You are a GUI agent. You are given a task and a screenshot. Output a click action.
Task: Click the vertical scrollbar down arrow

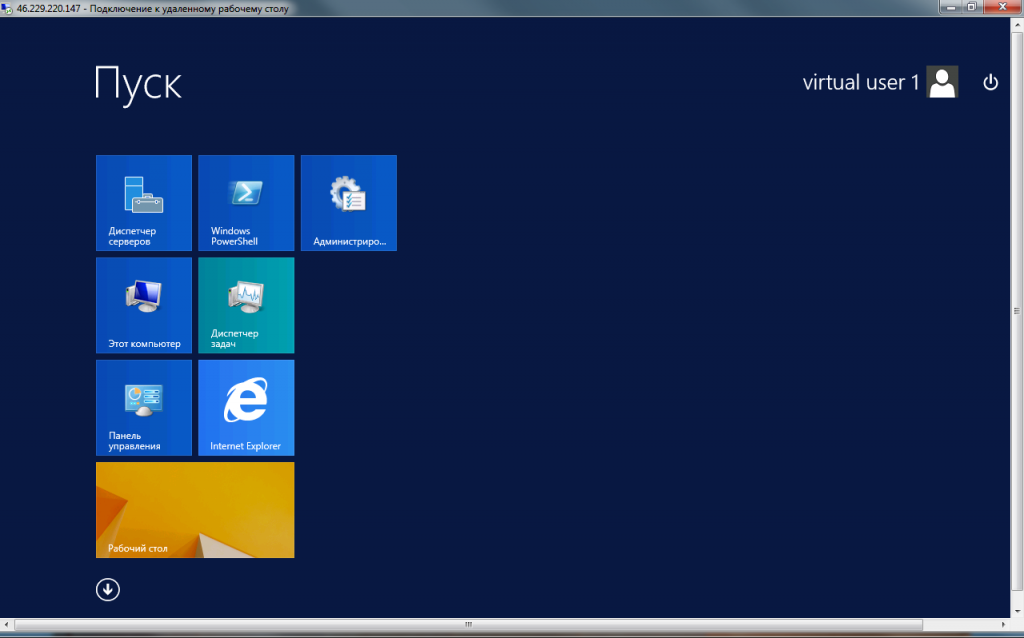click(x=1017, y=611)
